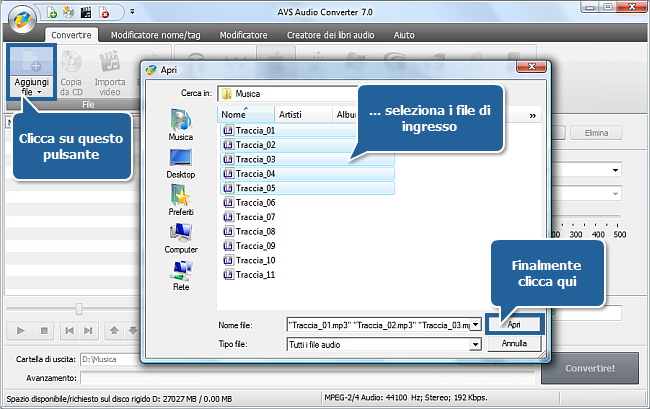Click the Copia da CD ribbon button
This screenshot has width=650, height=409.
point(71,73)
